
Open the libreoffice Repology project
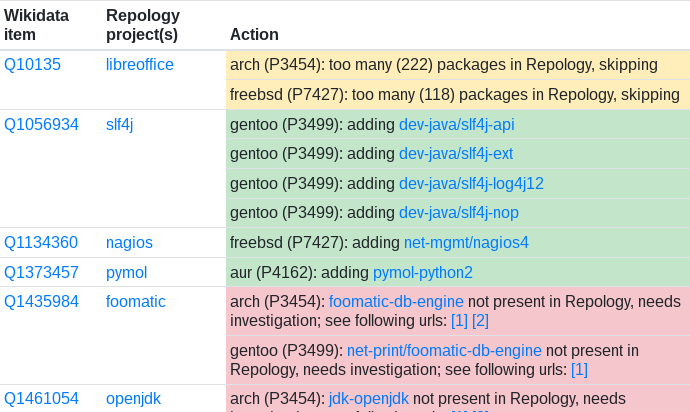tap(139, 65)
